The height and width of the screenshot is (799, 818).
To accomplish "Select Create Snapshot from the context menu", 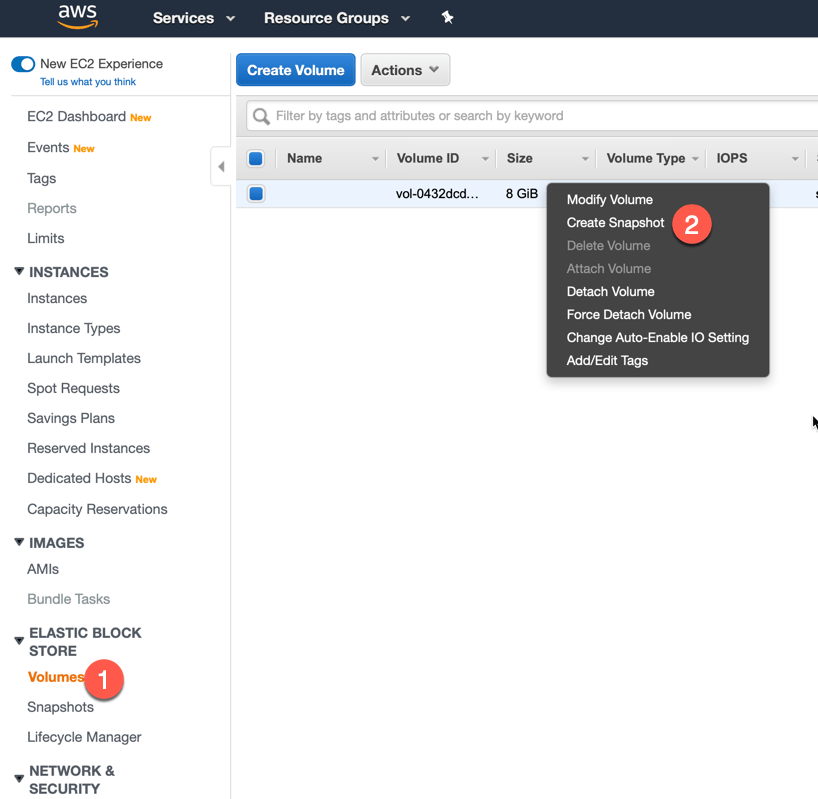I will pos(615,222).
